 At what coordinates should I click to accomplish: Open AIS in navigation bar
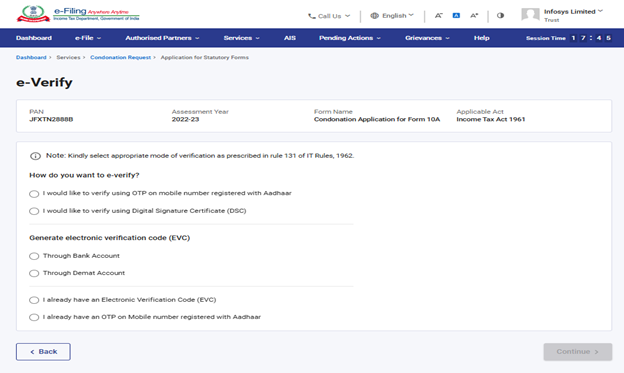(x=290, y=38)
